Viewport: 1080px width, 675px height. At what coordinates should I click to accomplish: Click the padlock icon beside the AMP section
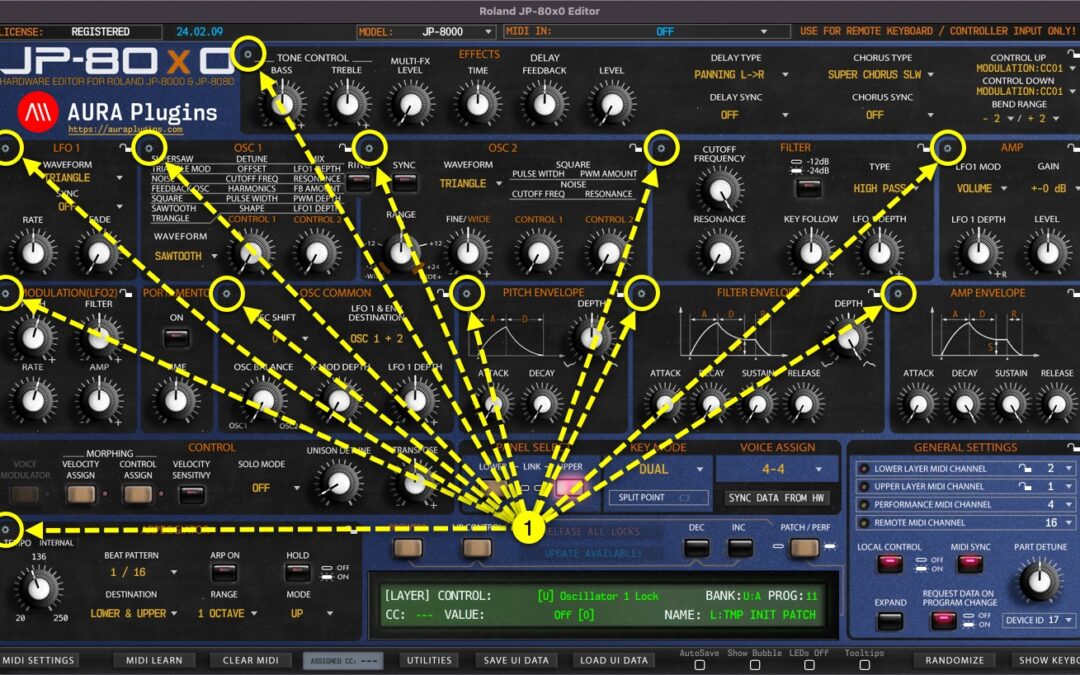[x=920, y=147]
